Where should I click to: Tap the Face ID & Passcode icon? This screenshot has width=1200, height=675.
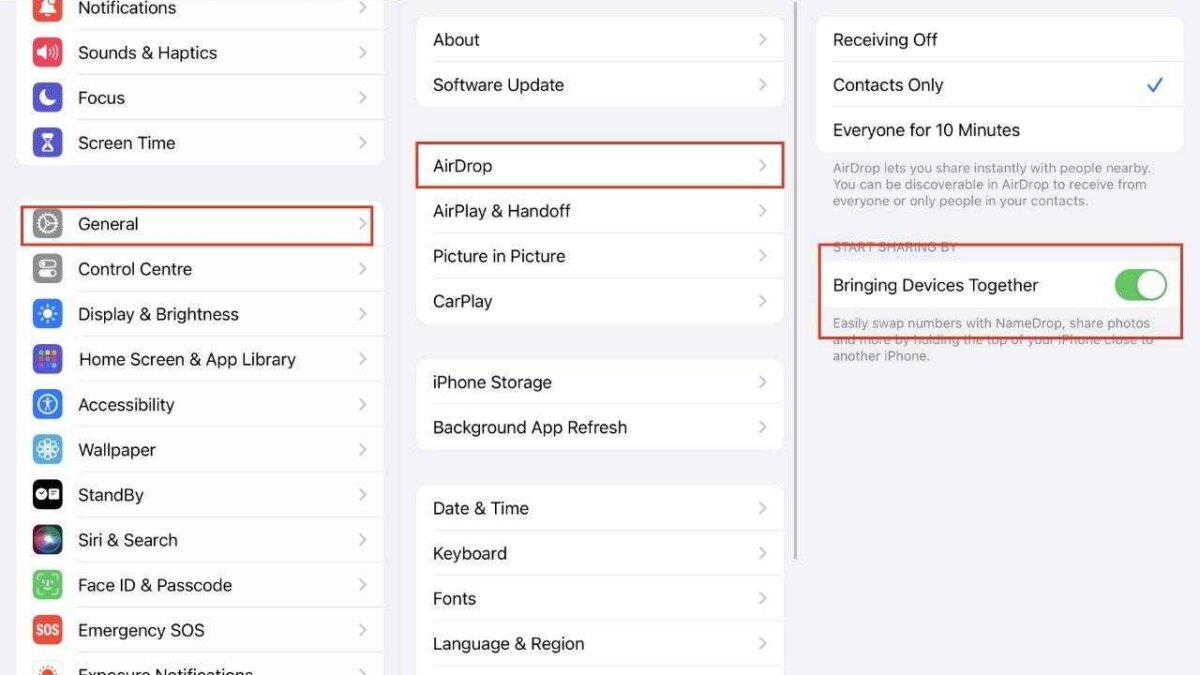pyautogui.click(x=47, y=585)
